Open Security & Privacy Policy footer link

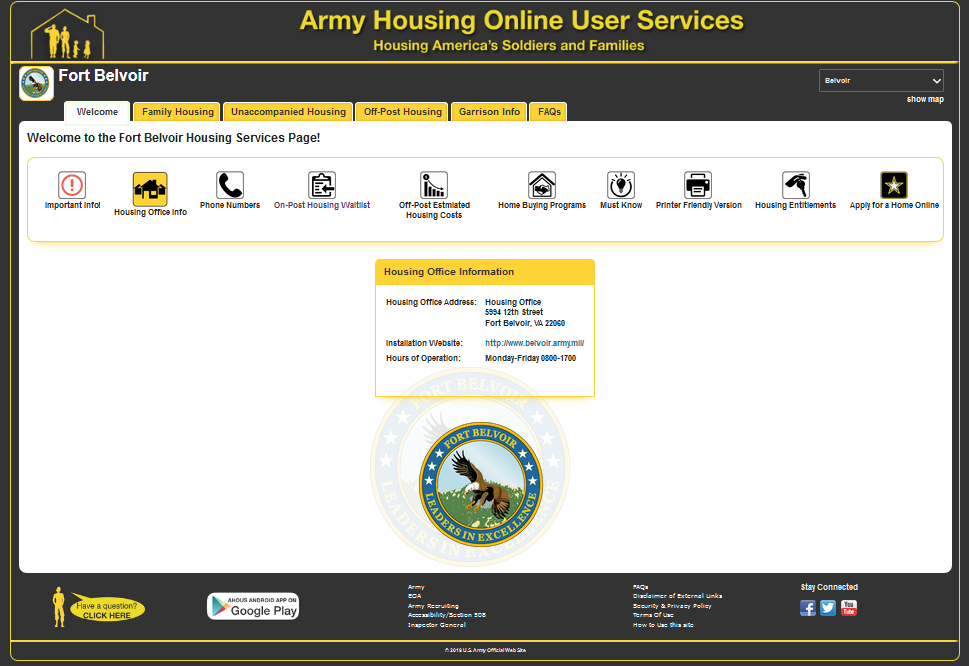coord(672,606)
